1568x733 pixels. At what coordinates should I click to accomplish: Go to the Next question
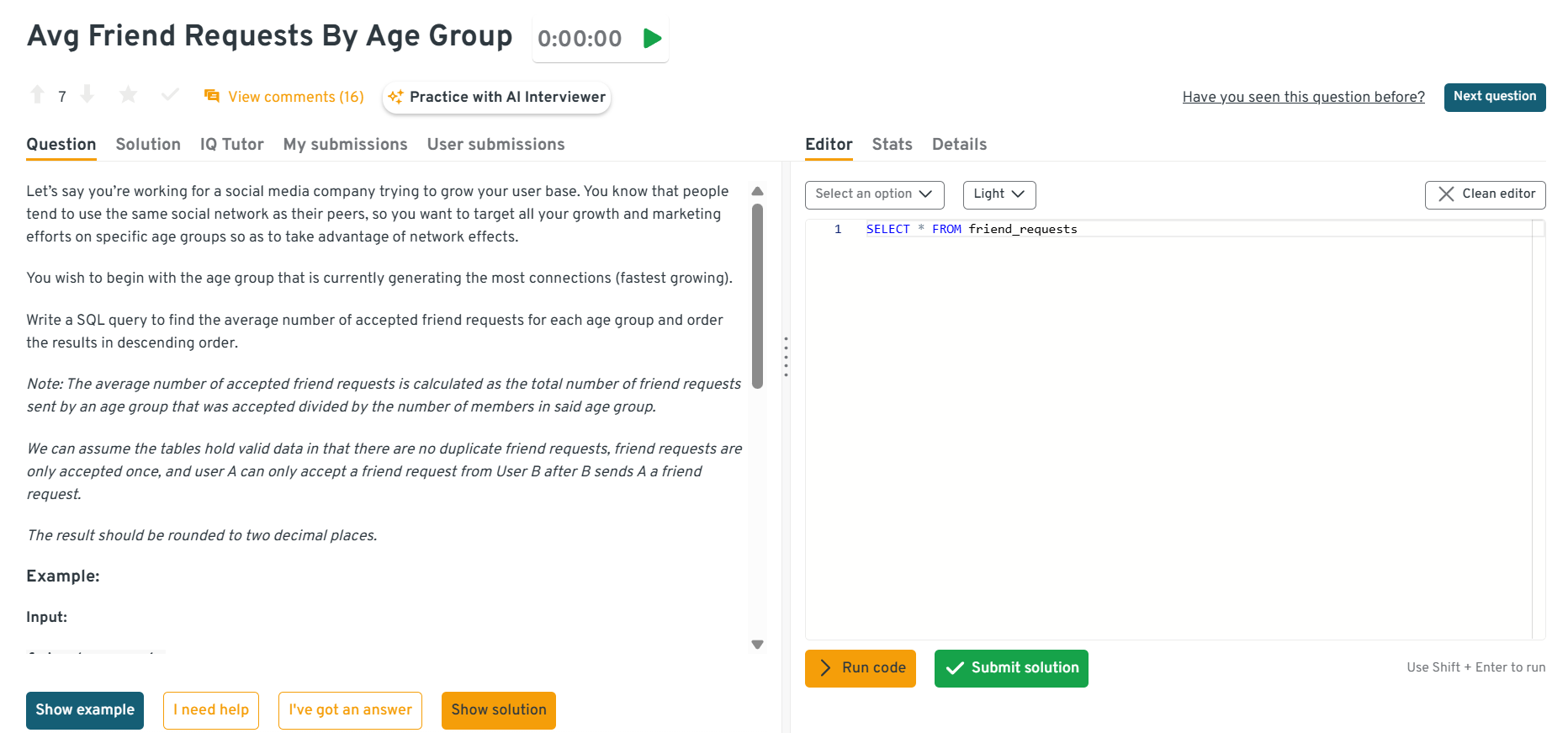1494,97
